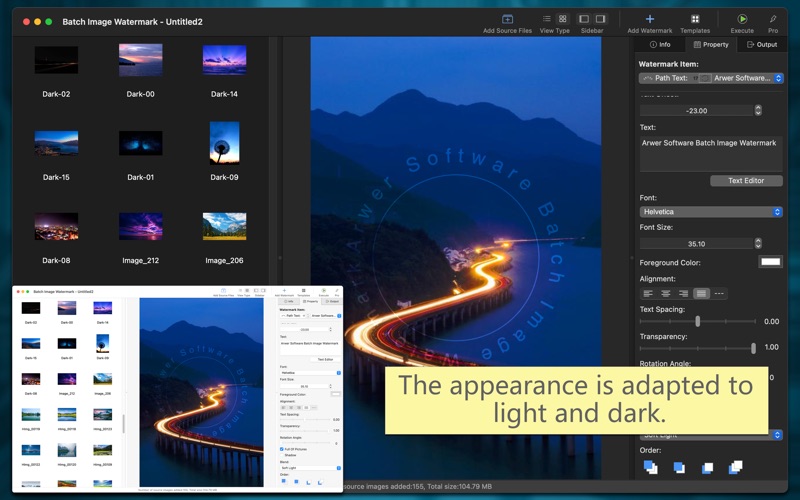The width and height of the screenshot is (800, 500).
Task: Click first Order icon in light-mode window
Action: point(284,481)
